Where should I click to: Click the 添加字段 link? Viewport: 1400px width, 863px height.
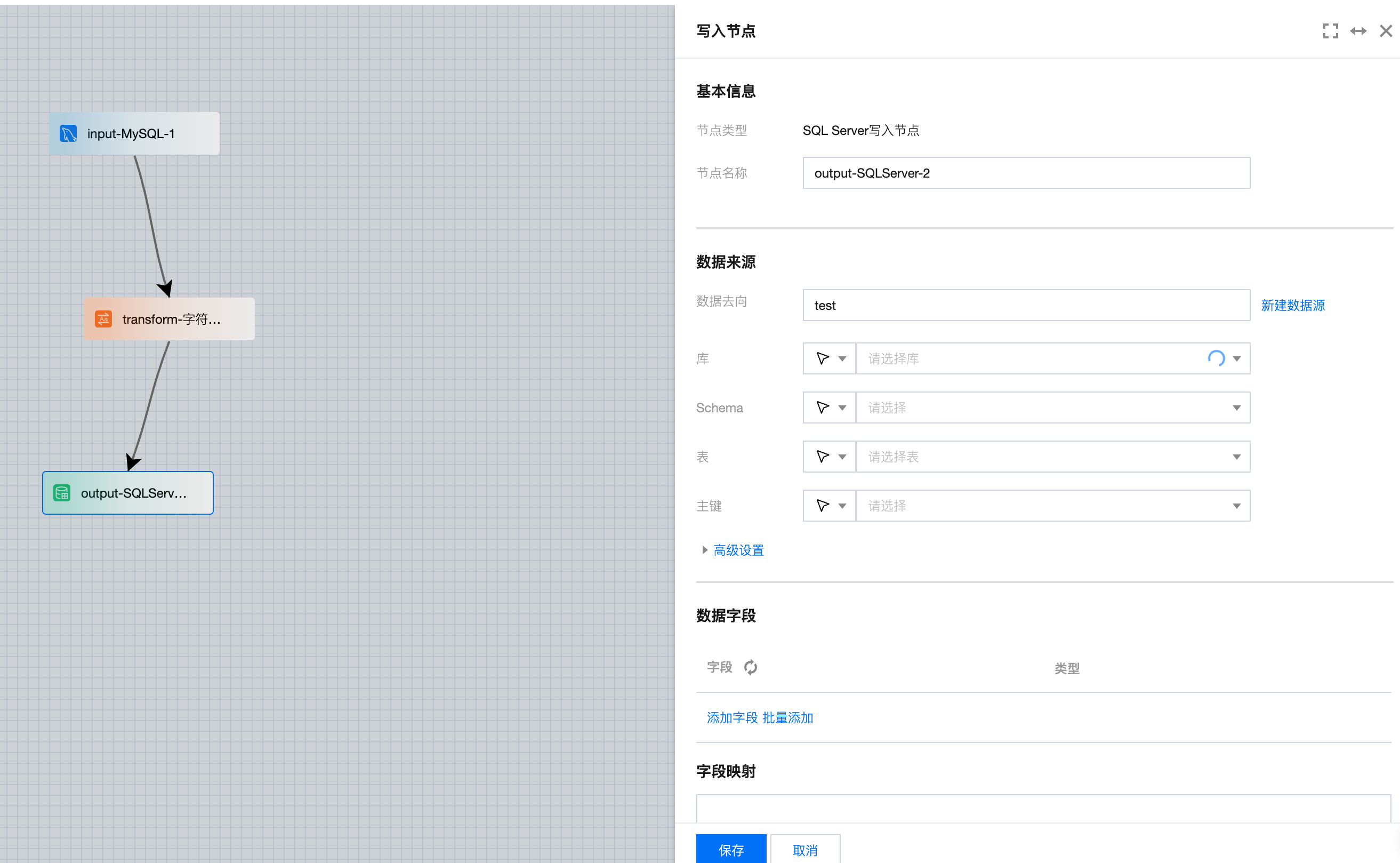click(732, 718)
